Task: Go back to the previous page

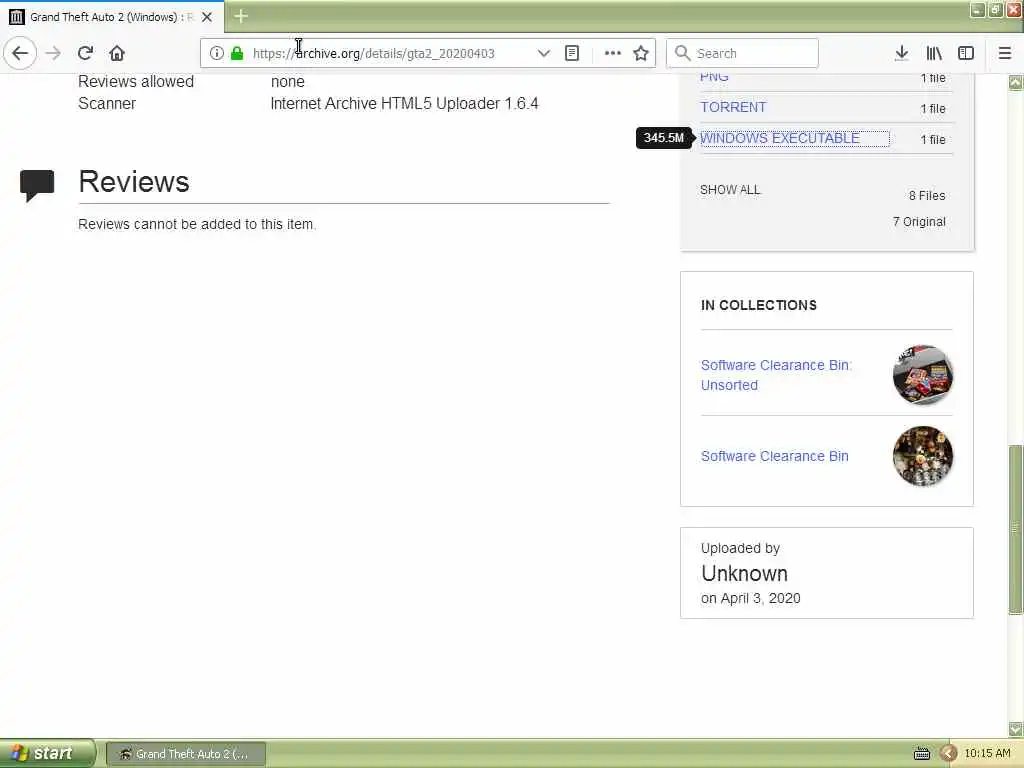Action: [x=20, y=53]
